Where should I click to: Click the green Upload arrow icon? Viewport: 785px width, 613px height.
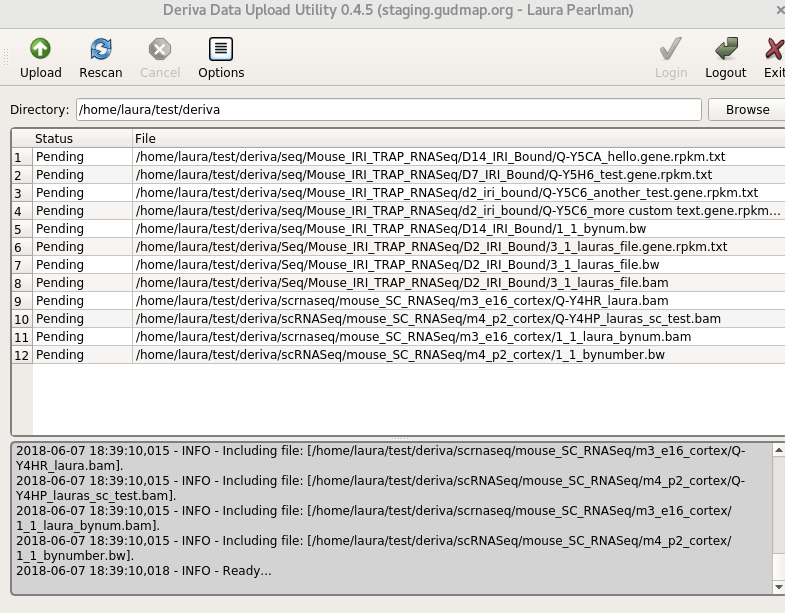click(x=40, y=49)
